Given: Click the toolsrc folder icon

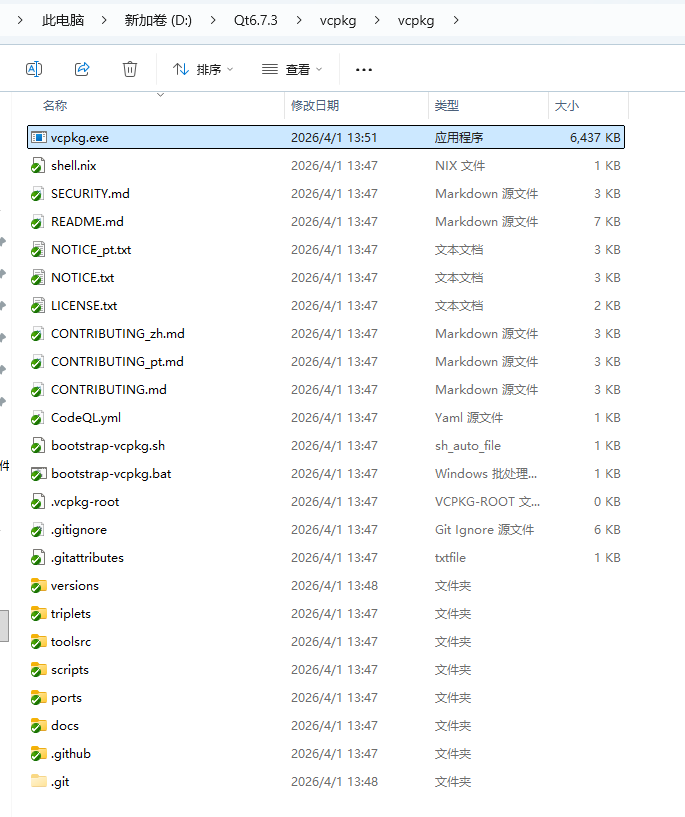Looking at the screenshot, I should click(x=38, y=642).
